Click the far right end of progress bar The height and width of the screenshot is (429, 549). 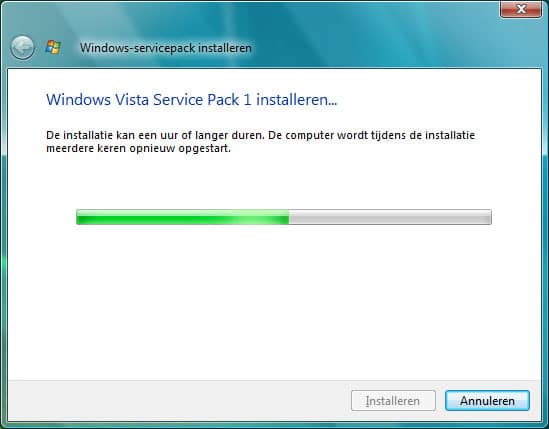point(489,217)
